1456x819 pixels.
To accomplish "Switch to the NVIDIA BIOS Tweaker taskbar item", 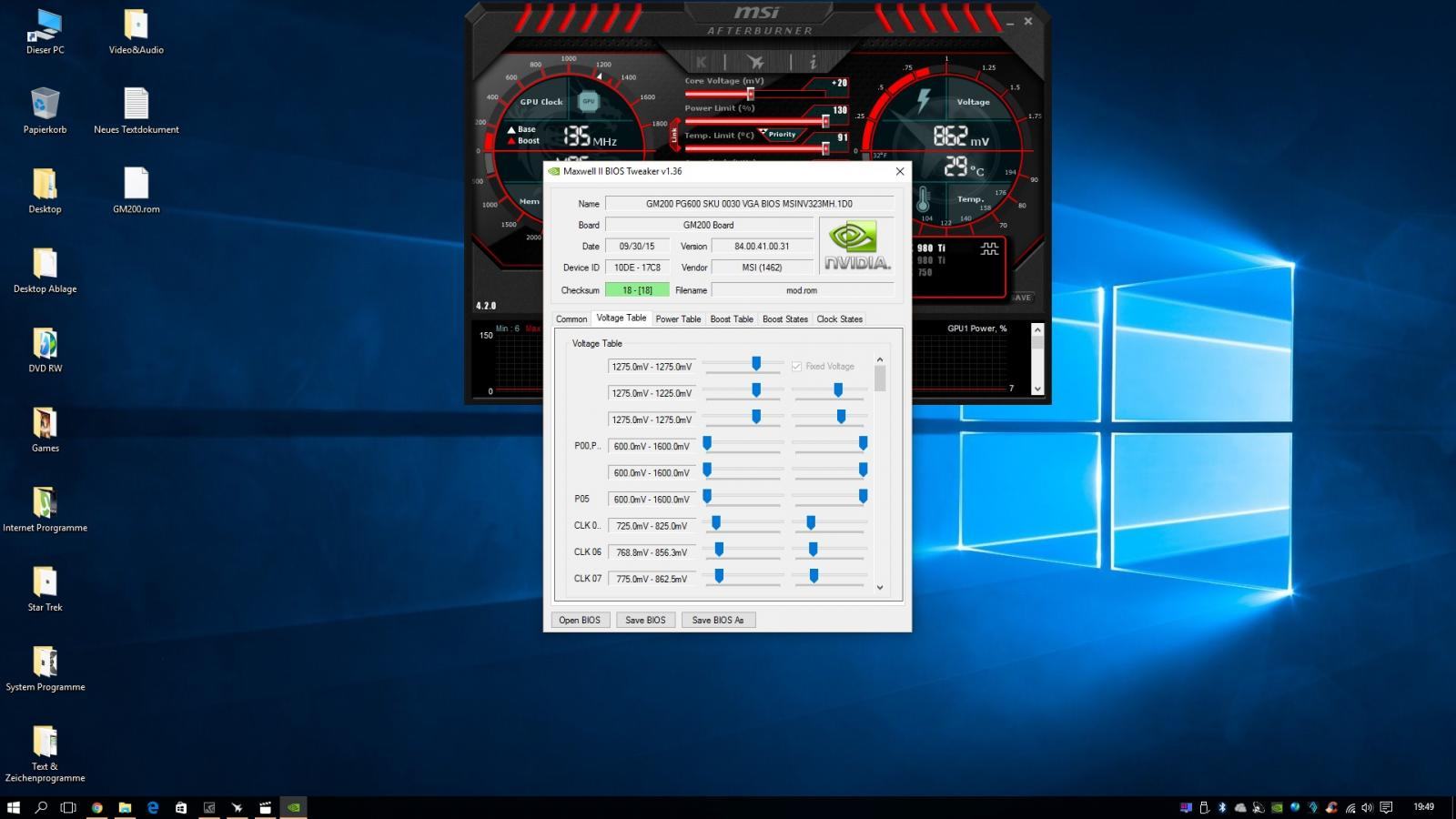I will coord(293,807).
